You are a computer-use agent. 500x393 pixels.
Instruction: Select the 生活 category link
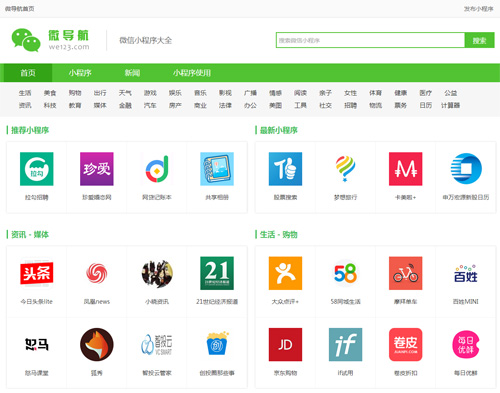25,93
